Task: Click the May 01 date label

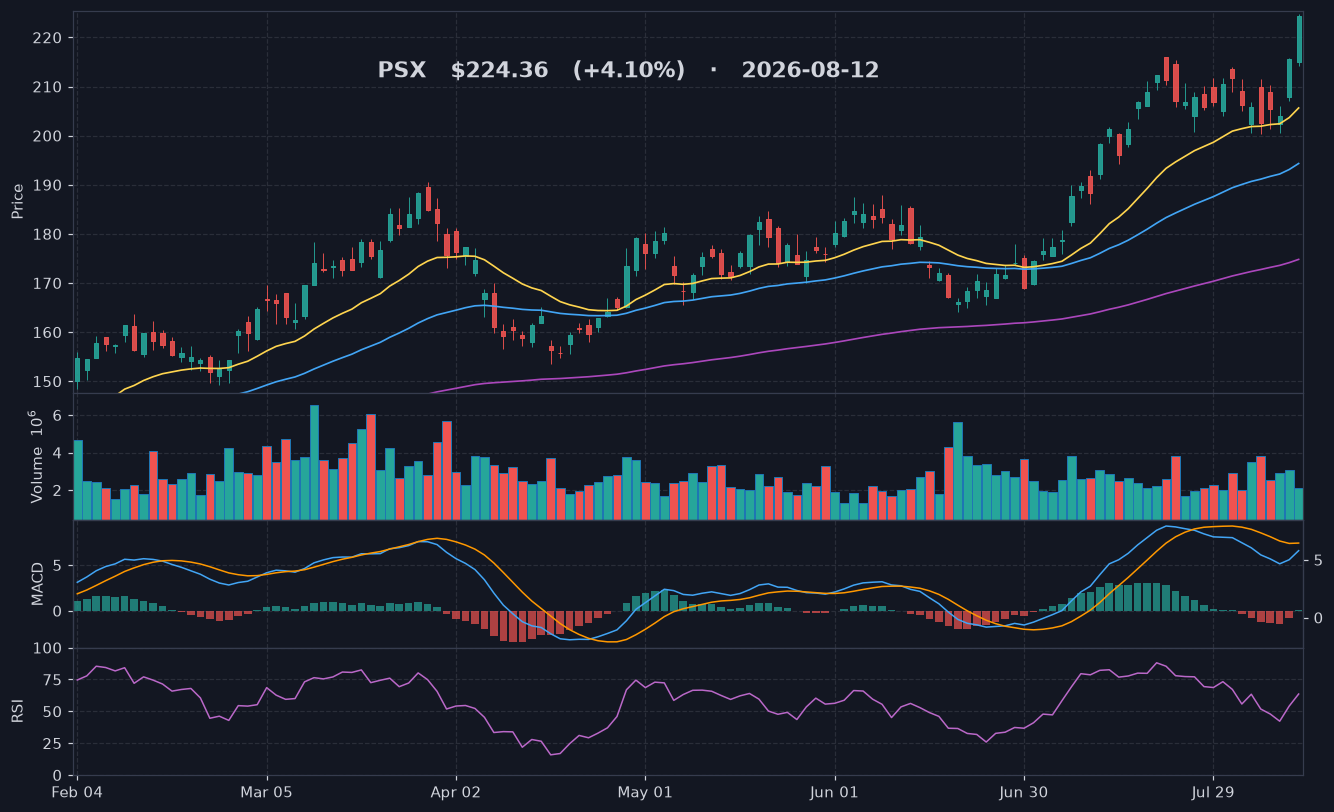Action: (645, 792)
